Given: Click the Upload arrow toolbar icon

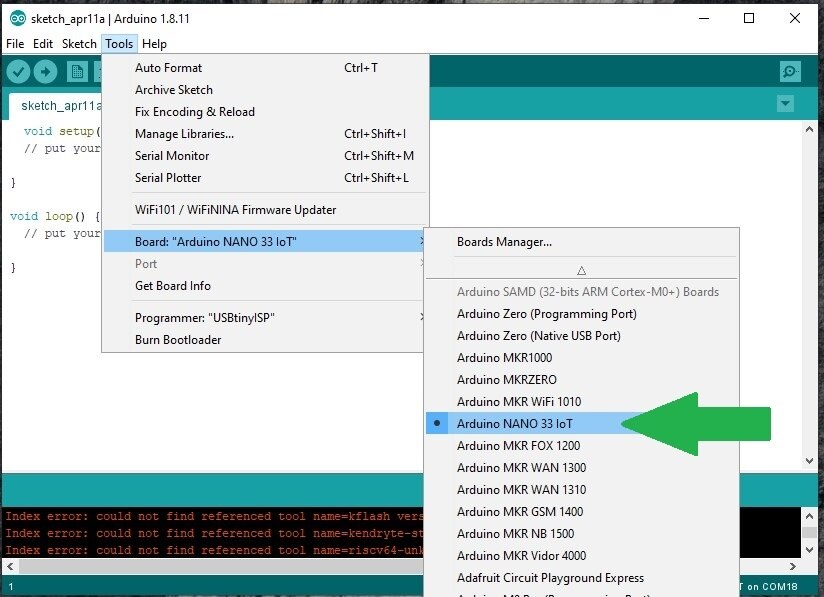Looking at the screenshot, I should point(45,71).
